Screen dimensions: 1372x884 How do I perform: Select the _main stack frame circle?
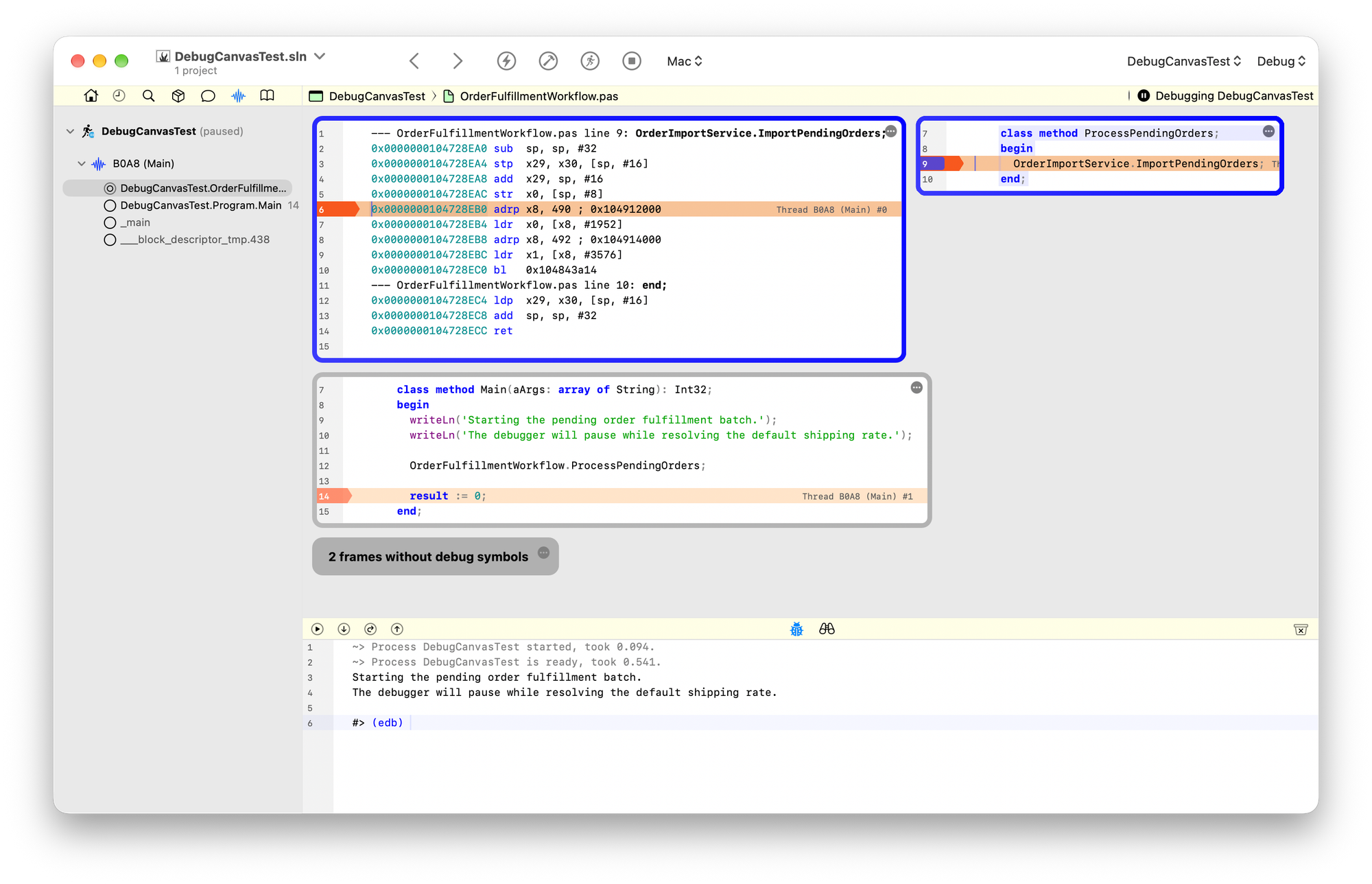(110, 222)
